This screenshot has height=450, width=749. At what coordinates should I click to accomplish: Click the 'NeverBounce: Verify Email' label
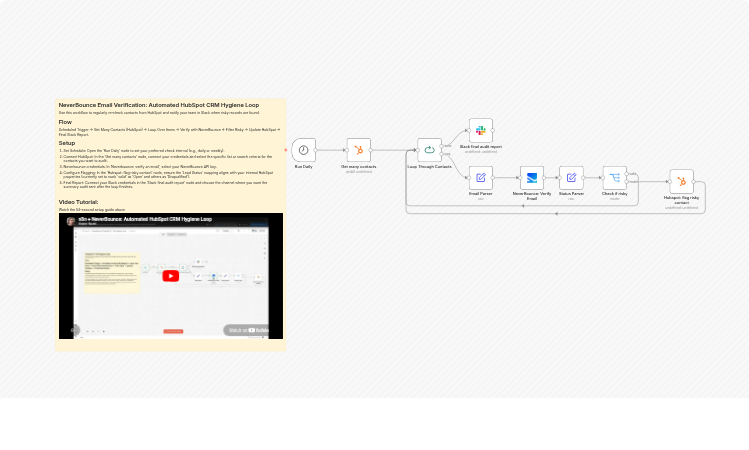[532, 196]
